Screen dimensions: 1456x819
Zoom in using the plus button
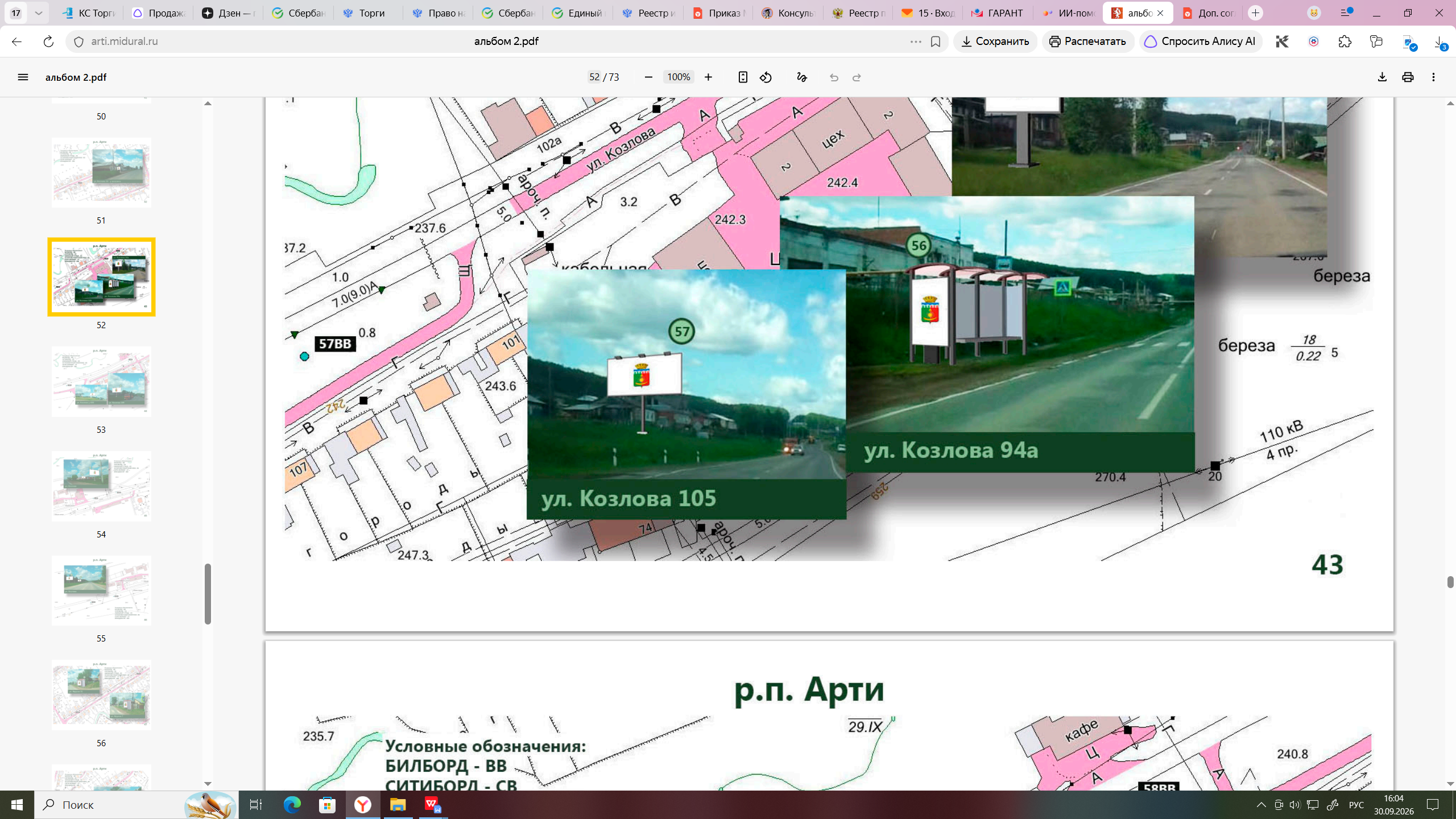pyautogui.click(x=708, y=77)
